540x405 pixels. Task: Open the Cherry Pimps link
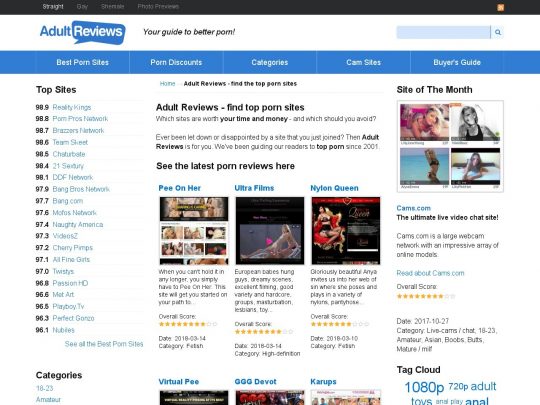pos(73,248)
